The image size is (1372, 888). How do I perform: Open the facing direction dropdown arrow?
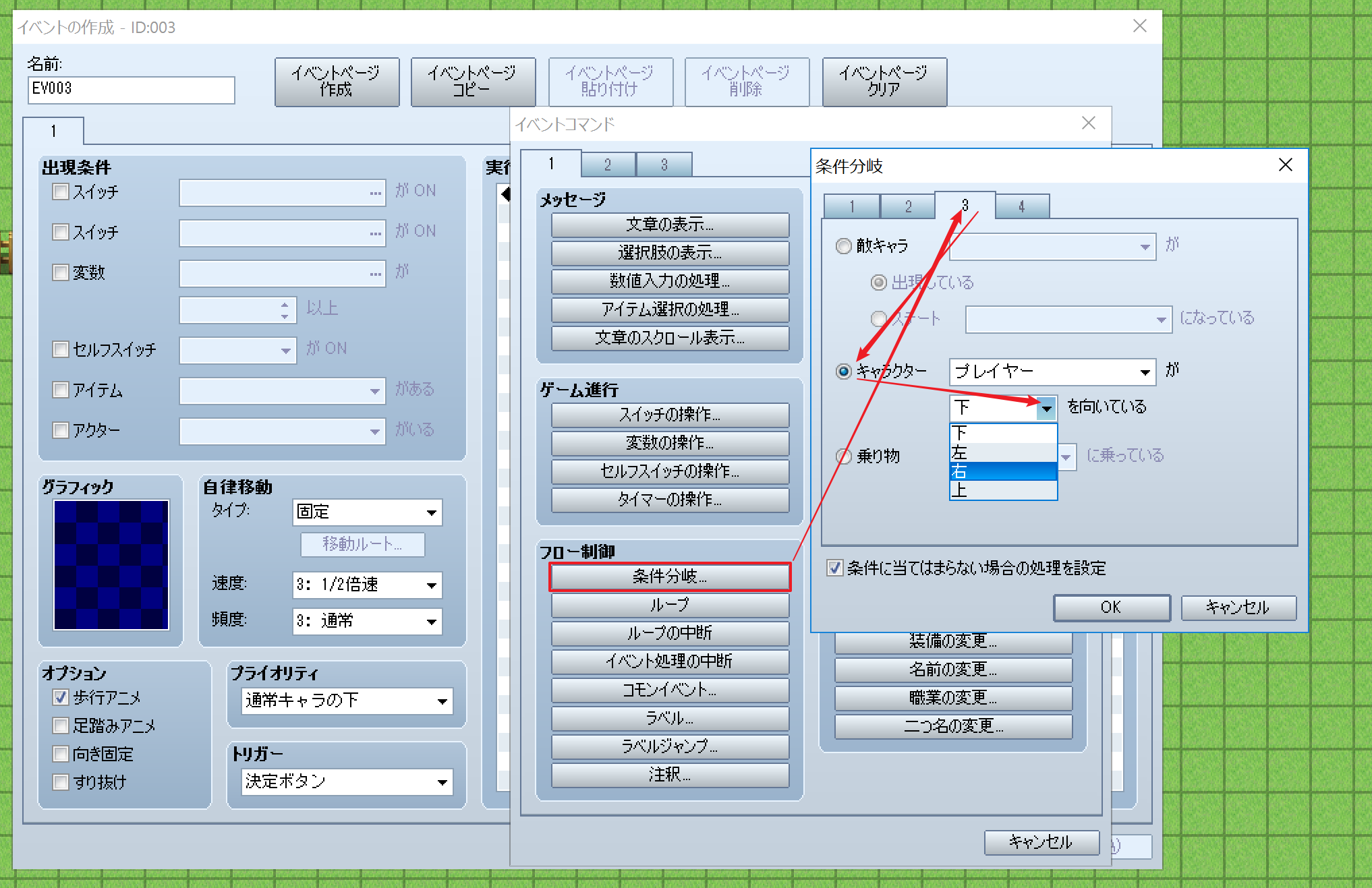click(x=1046, y=408)
